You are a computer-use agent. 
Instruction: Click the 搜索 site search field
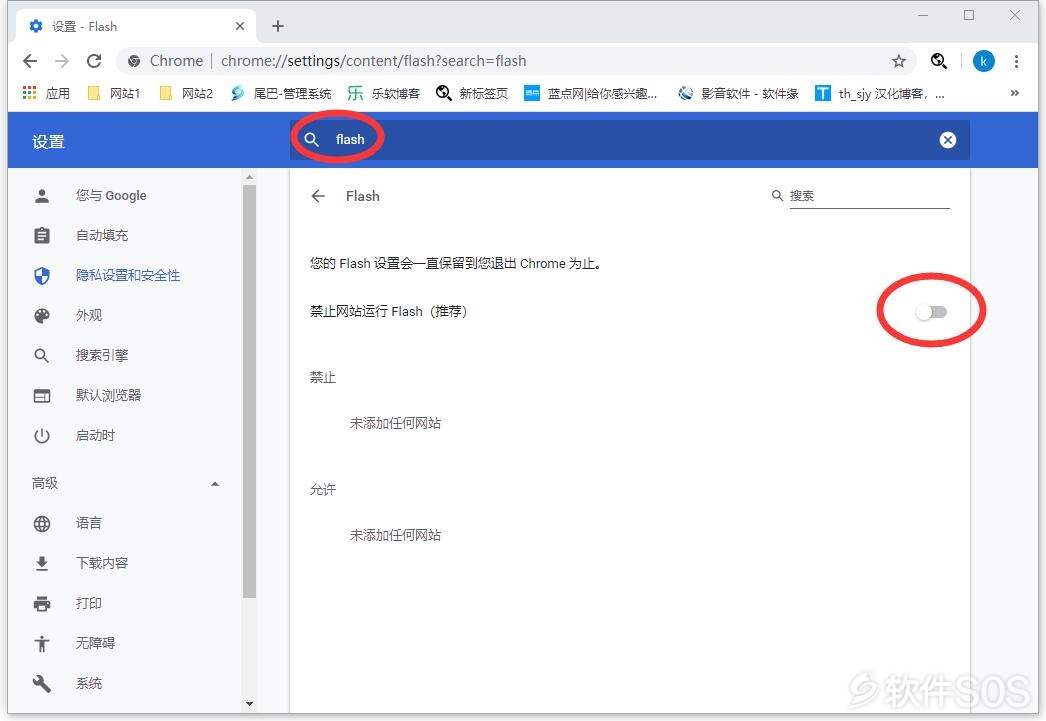(x=869, y=196)
